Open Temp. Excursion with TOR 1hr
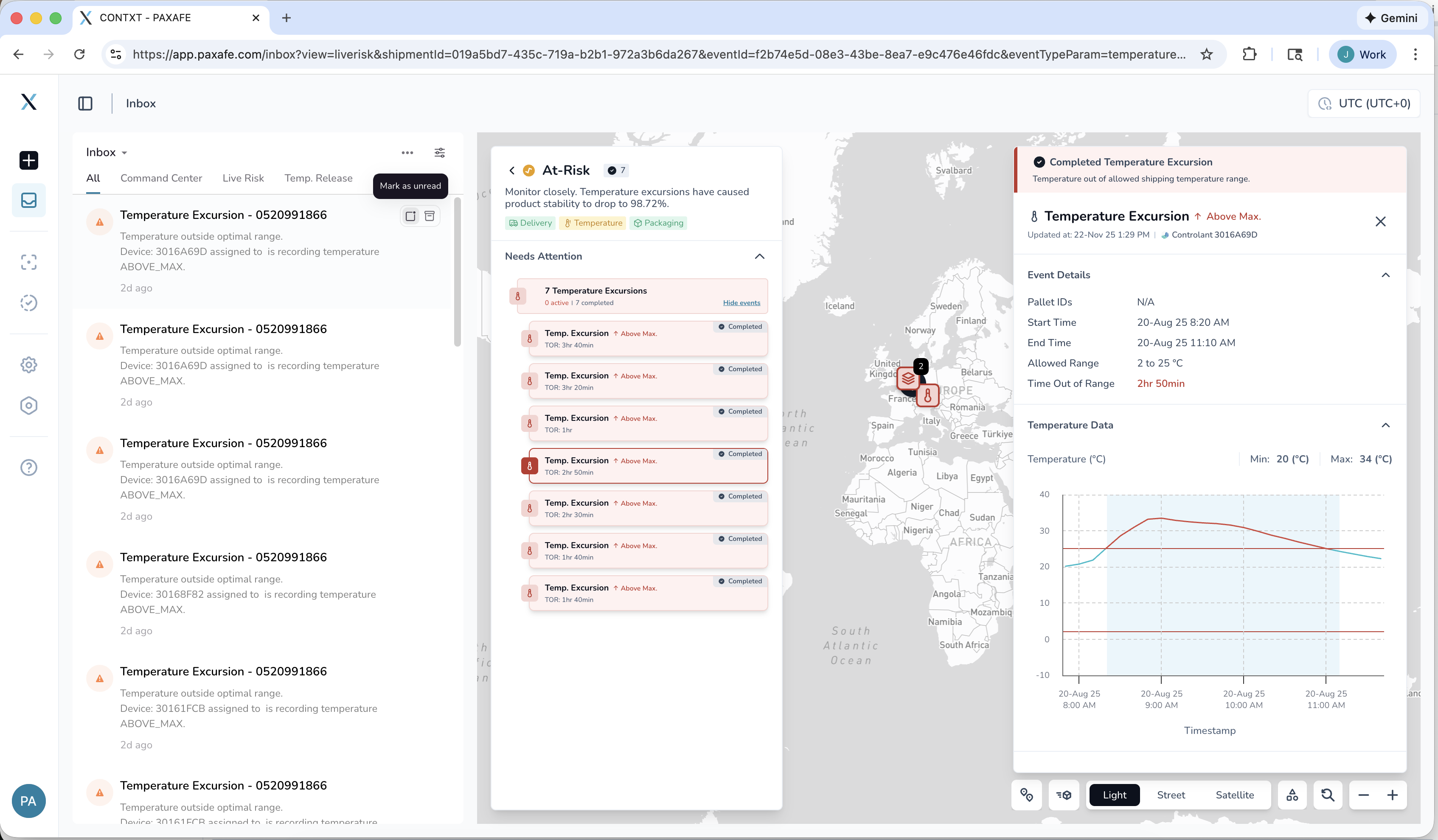 648,424
